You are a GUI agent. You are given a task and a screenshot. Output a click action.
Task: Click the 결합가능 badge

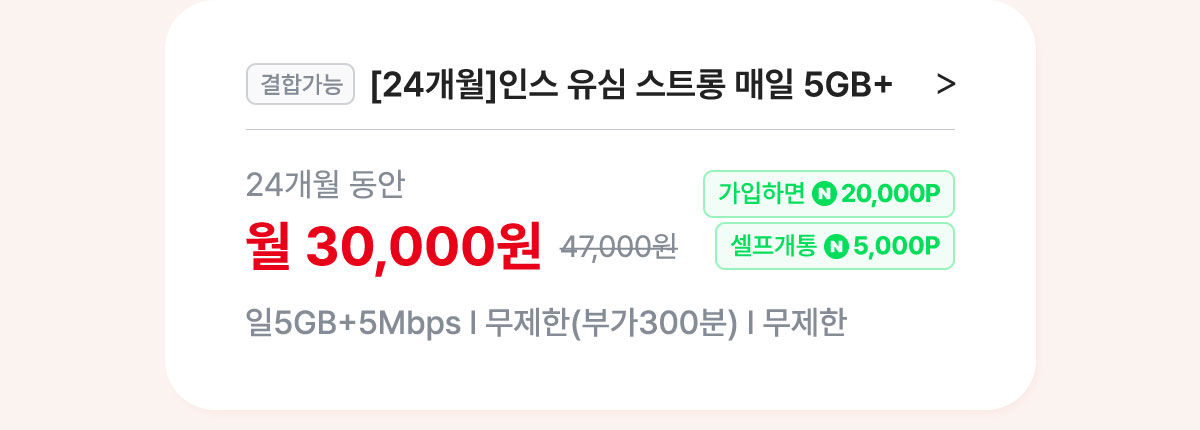(x=300, y=85)
